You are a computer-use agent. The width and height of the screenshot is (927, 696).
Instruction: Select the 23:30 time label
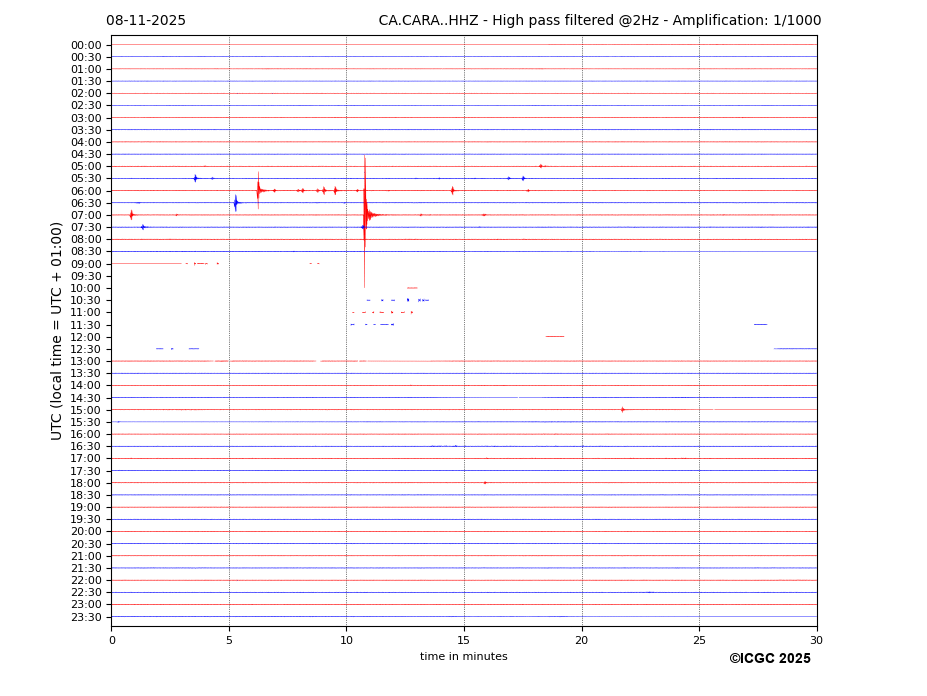coord(86,617)
